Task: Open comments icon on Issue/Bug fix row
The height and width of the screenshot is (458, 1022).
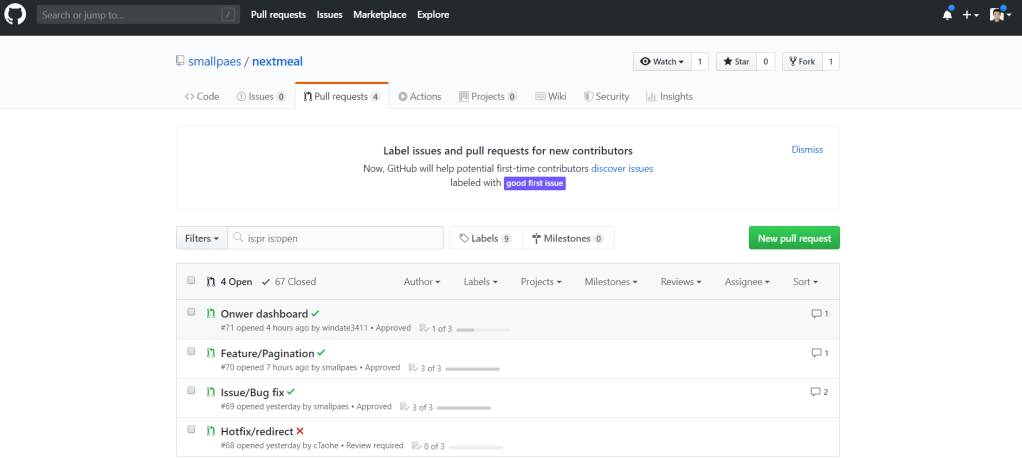Action: tap(816, 391)
